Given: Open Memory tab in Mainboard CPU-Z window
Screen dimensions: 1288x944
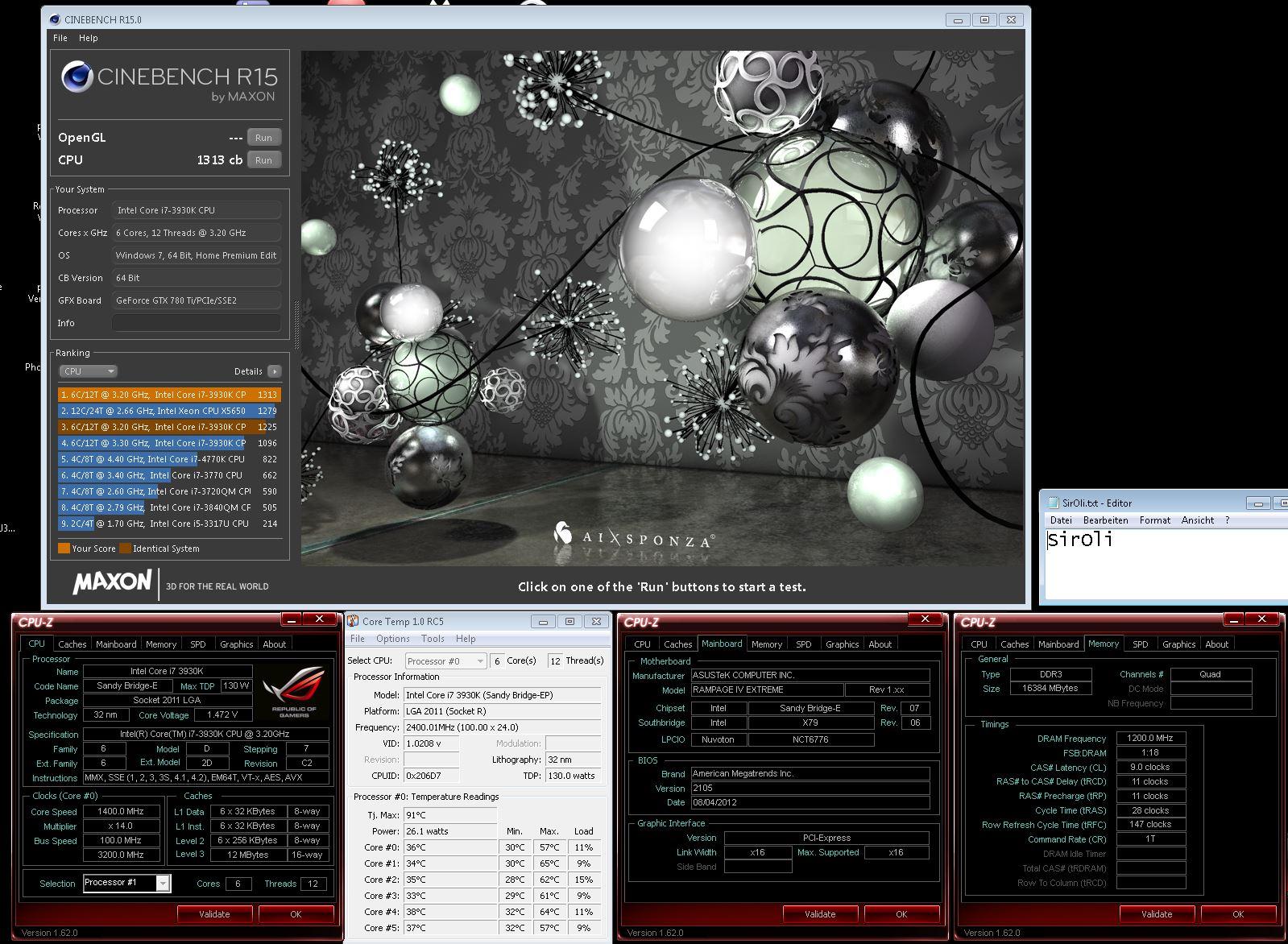Looking at the screenshot, I should [767, 644].
